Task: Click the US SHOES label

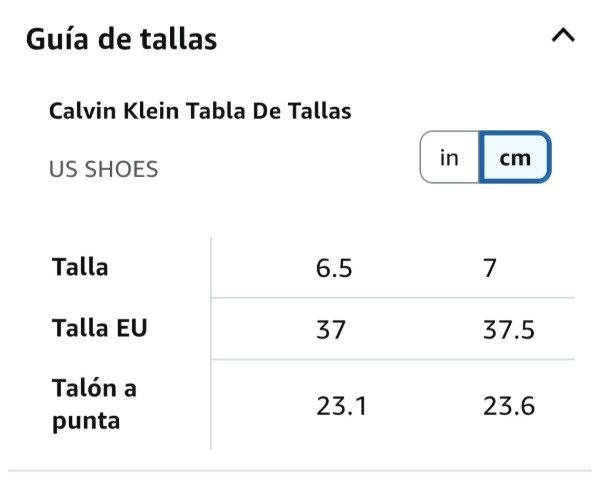Action: point(103,169)
